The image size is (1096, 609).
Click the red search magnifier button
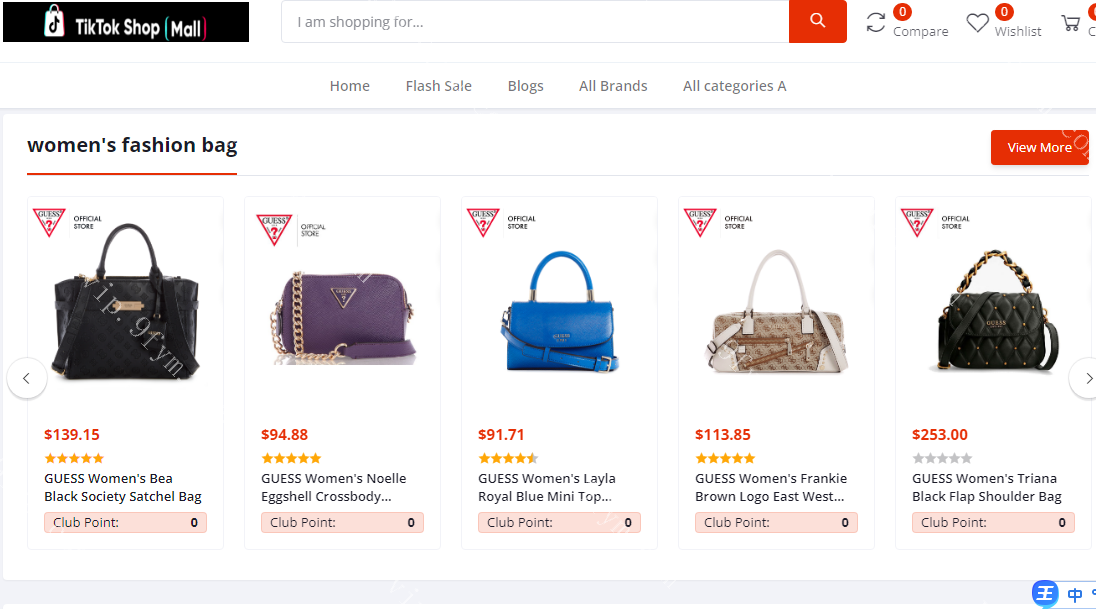click(817, 21)
